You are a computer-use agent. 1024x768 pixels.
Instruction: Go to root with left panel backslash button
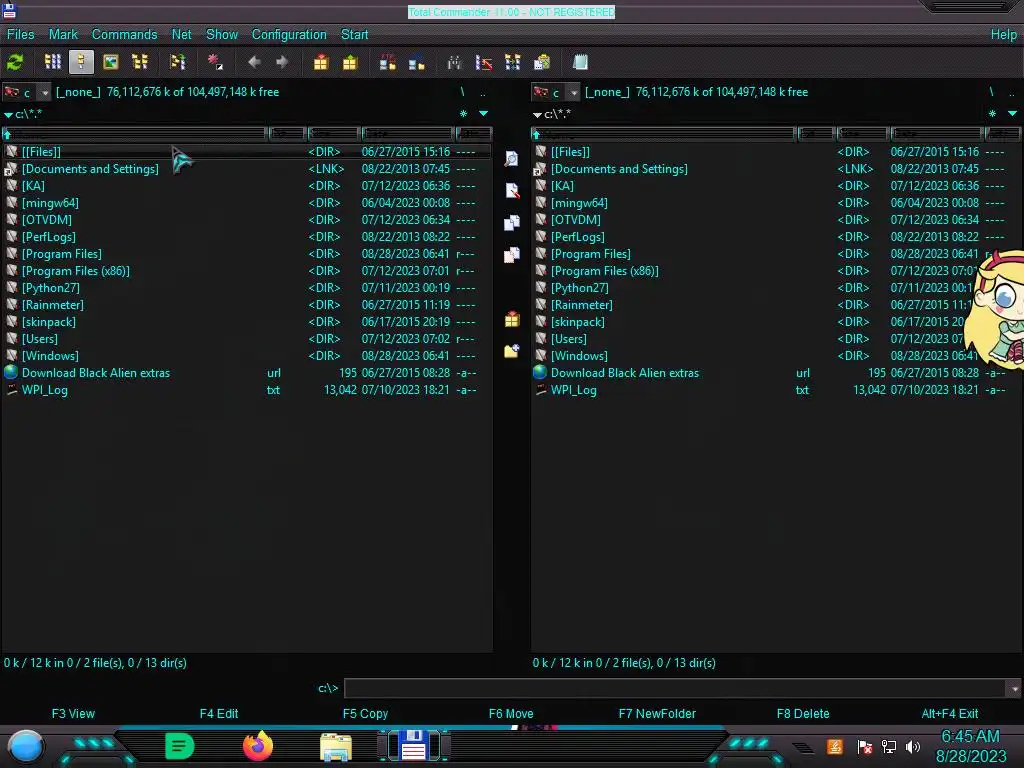[462, 92]
